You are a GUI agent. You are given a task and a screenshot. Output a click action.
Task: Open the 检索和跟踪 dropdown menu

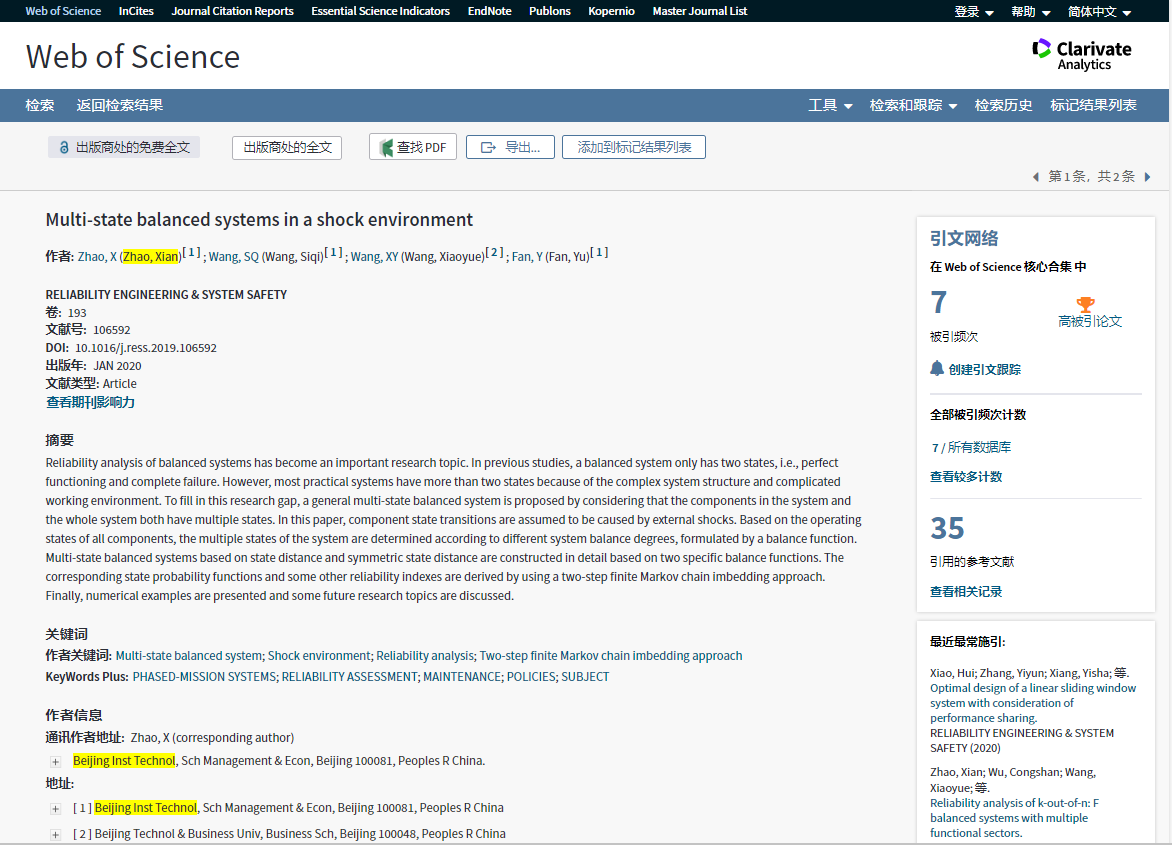913,105
